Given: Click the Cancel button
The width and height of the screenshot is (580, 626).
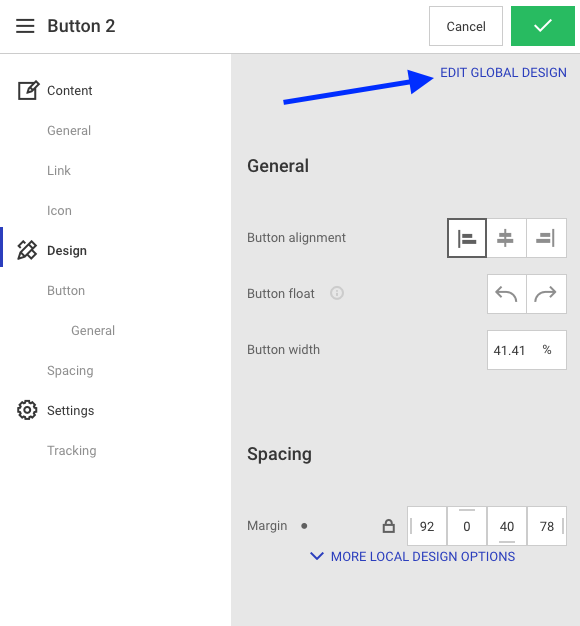Looking at the screenshot, I should [x=466, y=26].
